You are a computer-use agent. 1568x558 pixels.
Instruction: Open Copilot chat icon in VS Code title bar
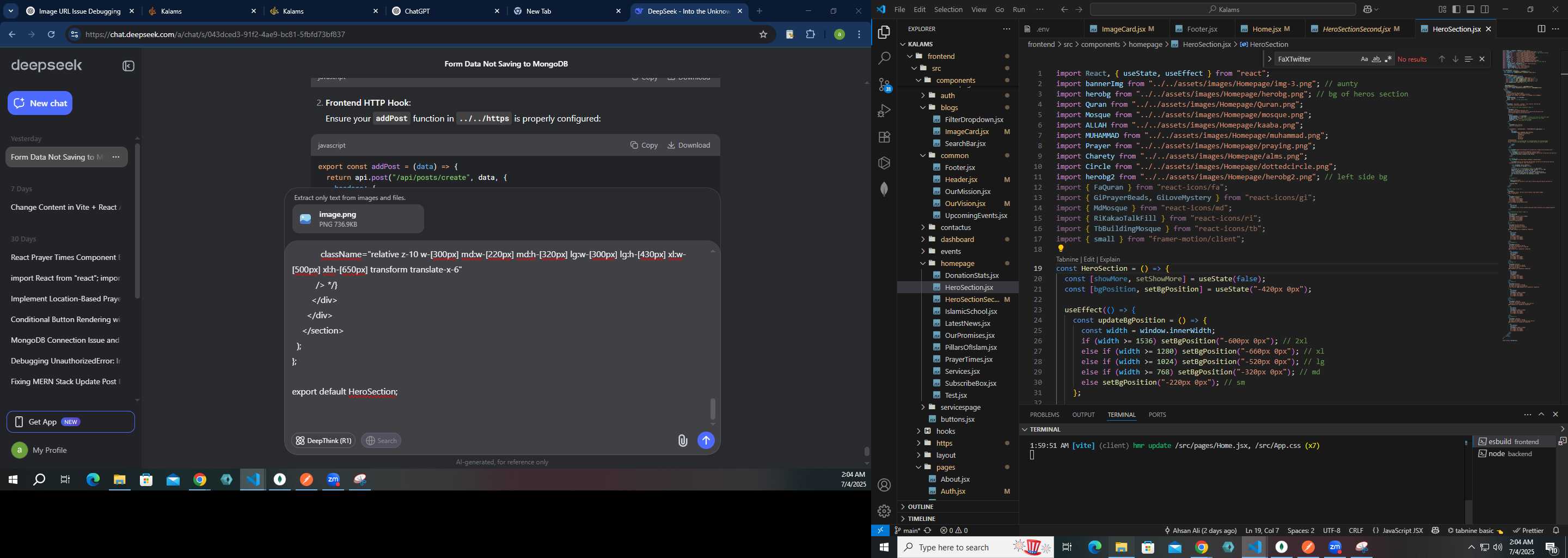point(1367,10)
